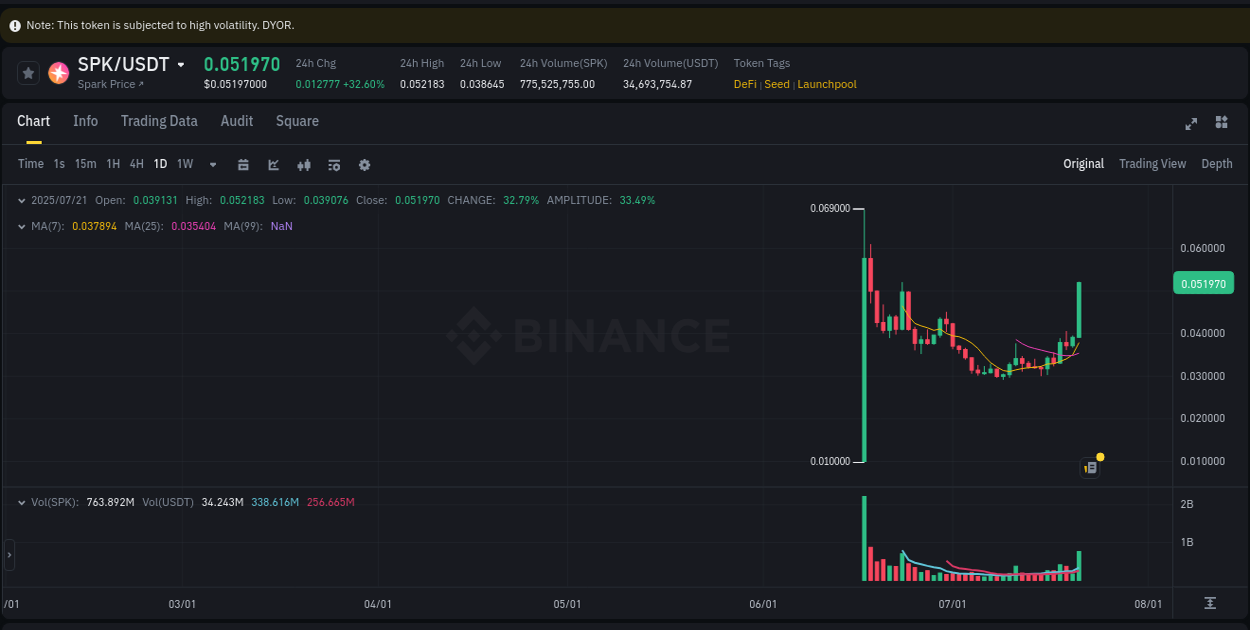
Task: Select the candlestick style icon in toolbar
Action: click(304, 164)
